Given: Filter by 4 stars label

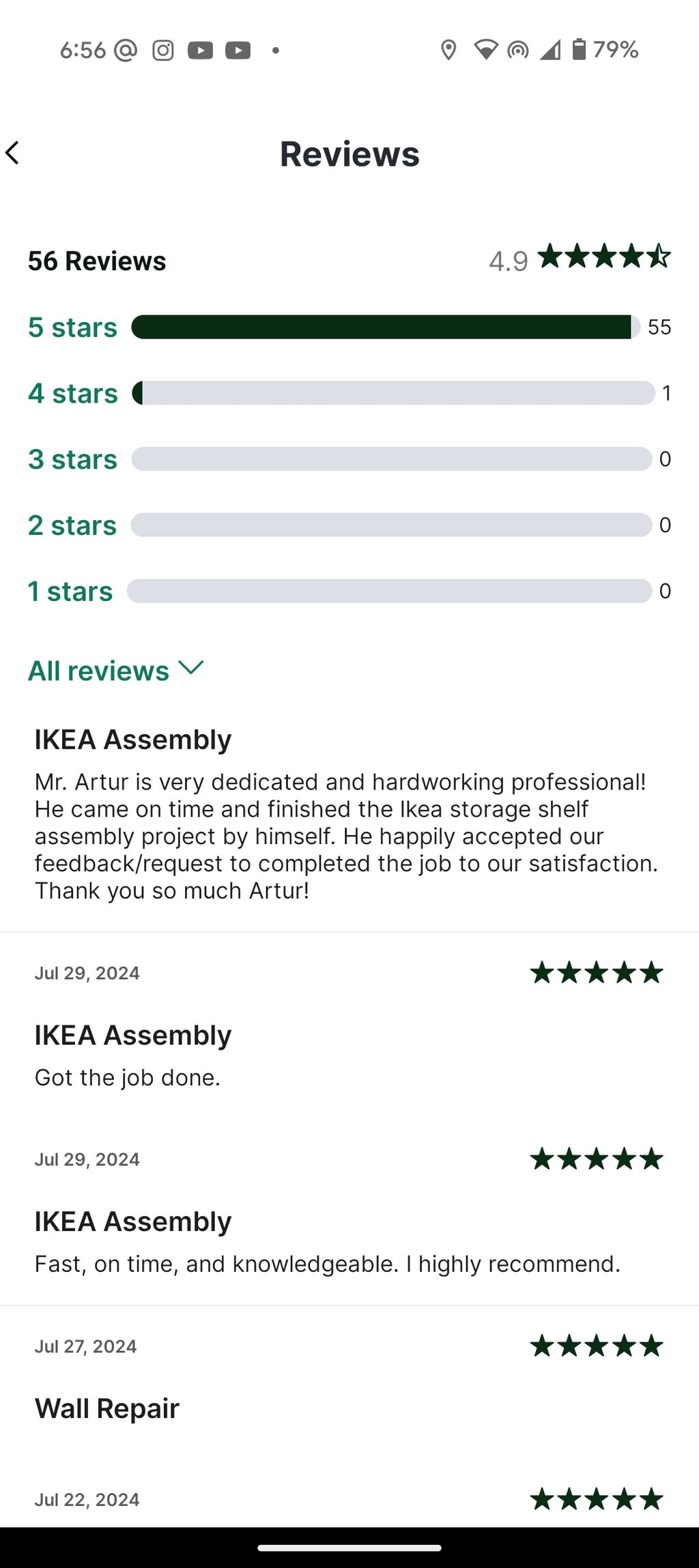Looking at the screenshot, I should coord(73,394).
